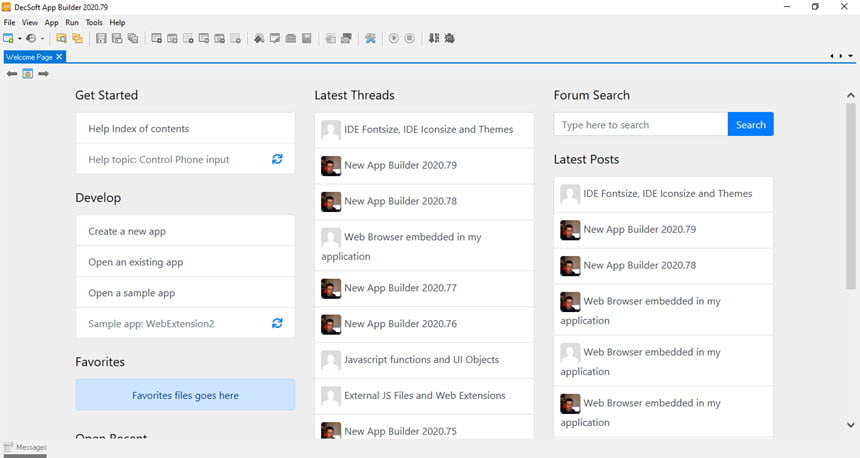860x458 pixels.
Task: Click the Favorites files goes here box
Action: tap(185, 395)
